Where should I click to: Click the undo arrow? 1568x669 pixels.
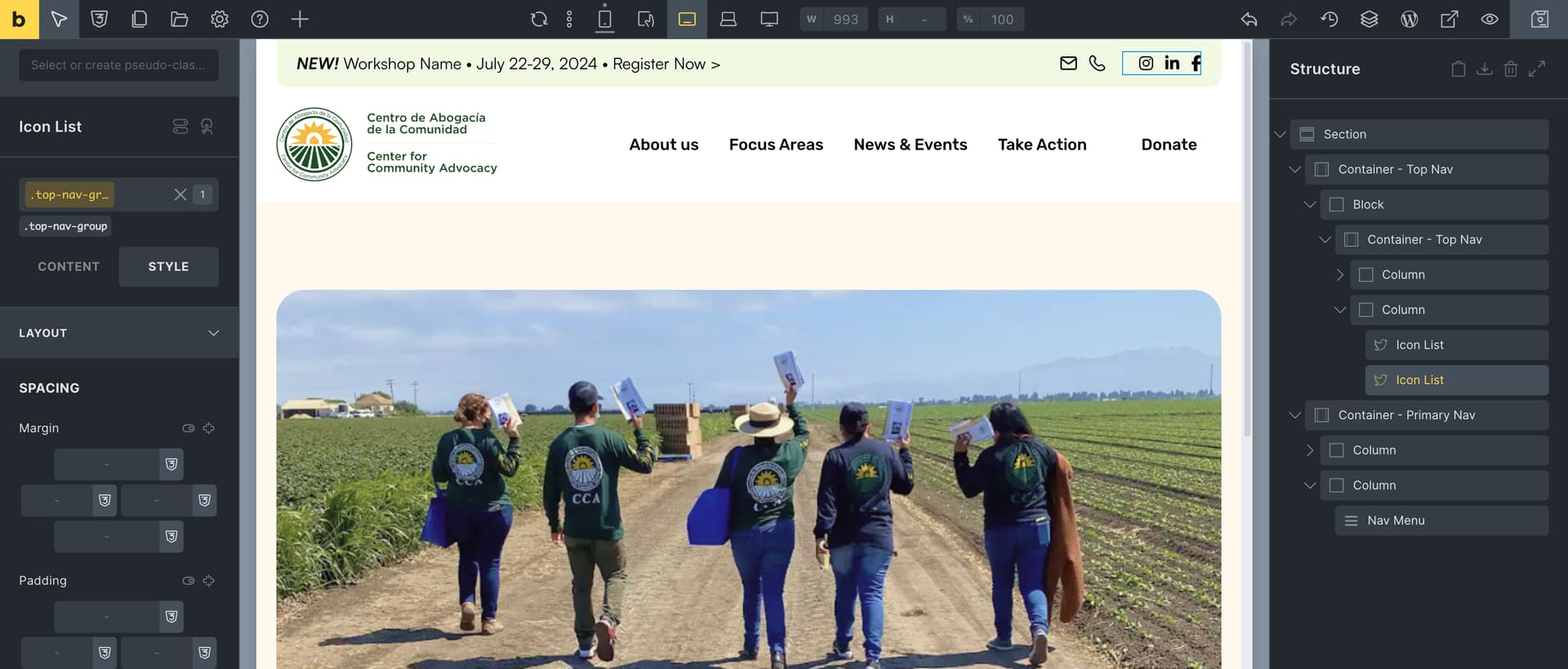[1249, 19]
